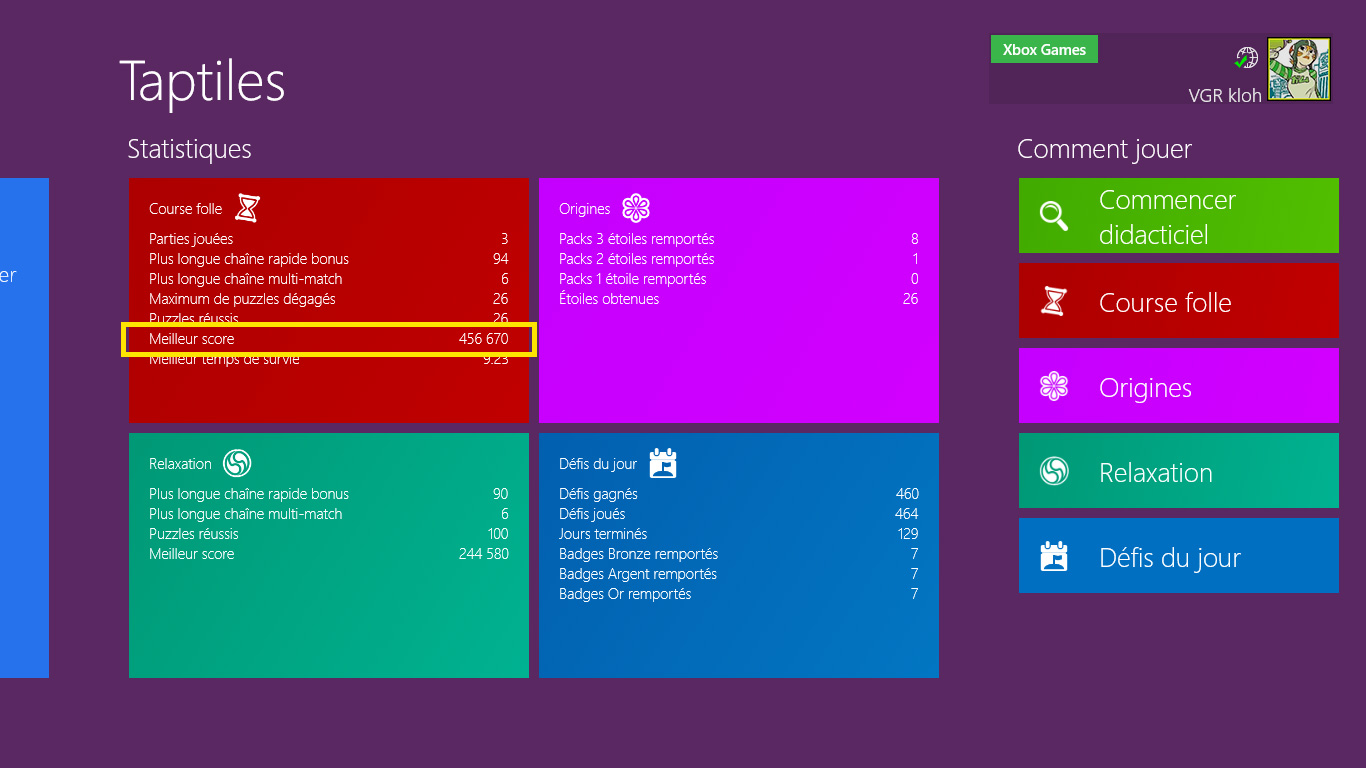Click the hourglass icon in the Course folle statistics tile

(x=247, y=208)
